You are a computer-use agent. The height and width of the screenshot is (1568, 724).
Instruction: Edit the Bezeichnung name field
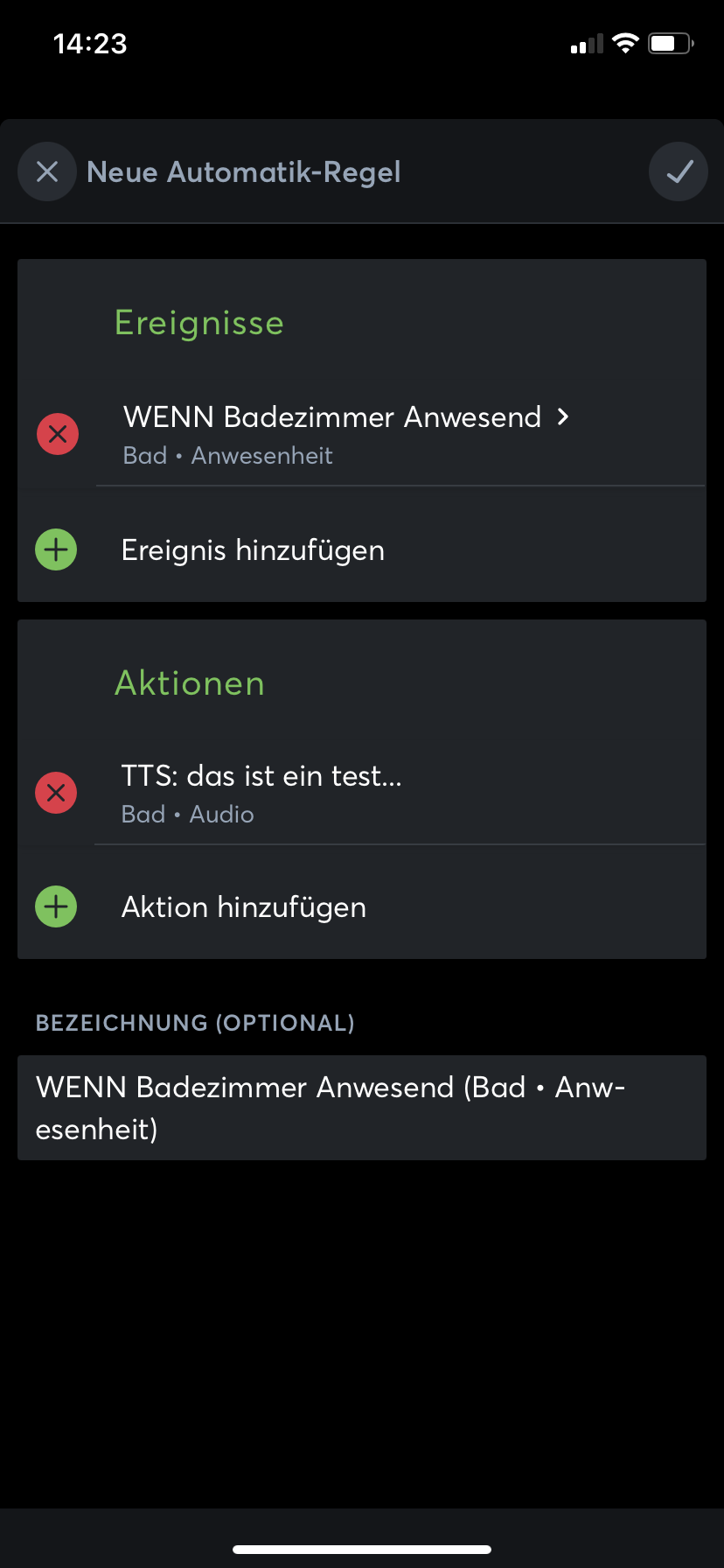[362, 1108]
